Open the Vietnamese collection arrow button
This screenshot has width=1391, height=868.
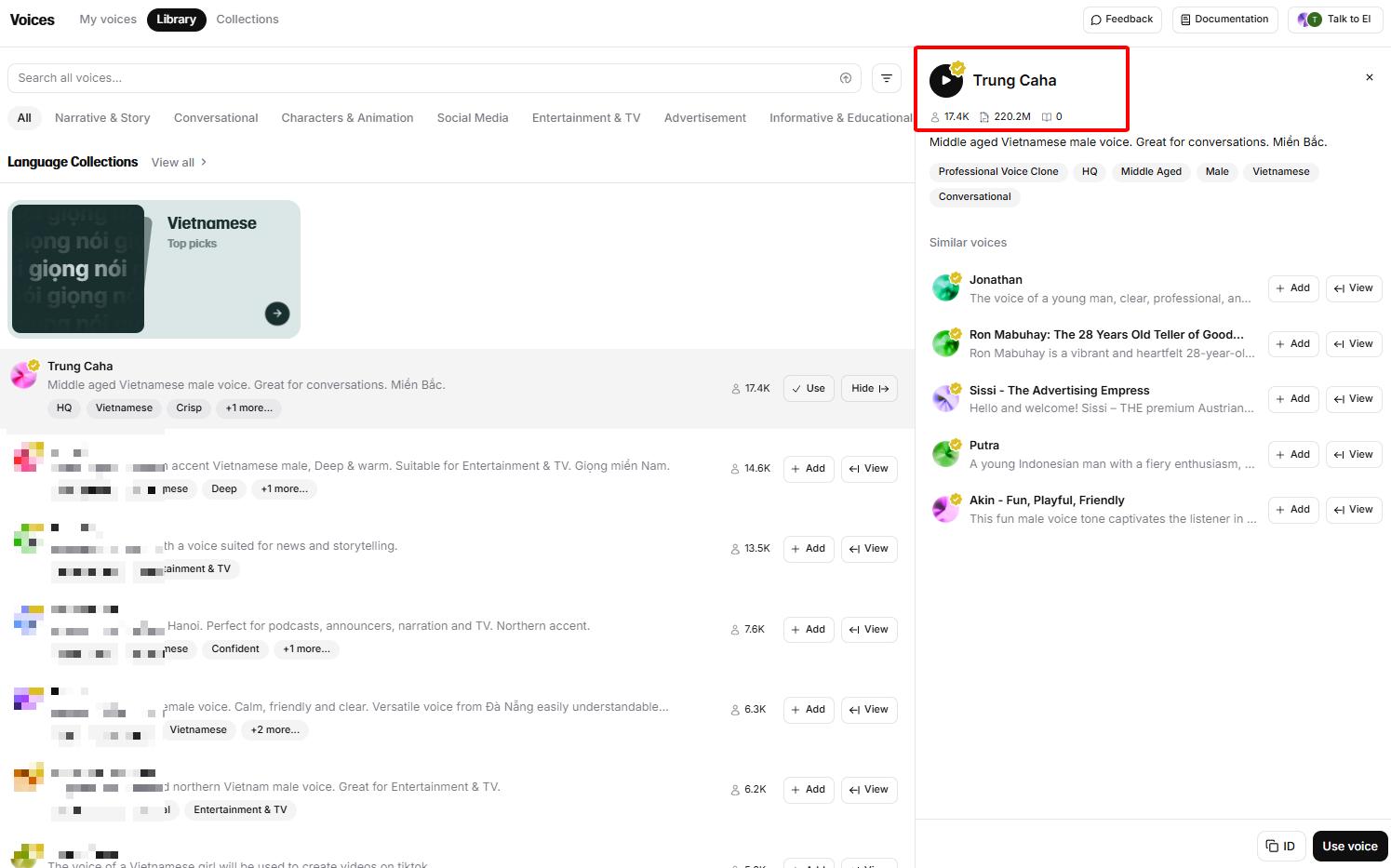(x=277, y=314)
